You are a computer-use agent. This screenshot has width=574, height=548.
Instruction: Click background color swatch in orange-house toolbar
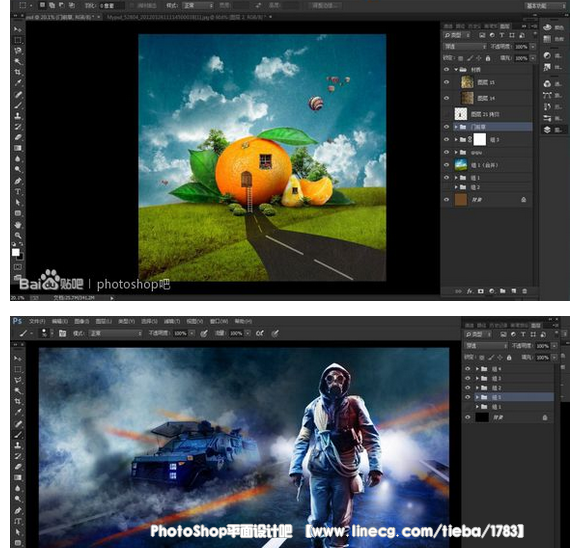point(21,256)
